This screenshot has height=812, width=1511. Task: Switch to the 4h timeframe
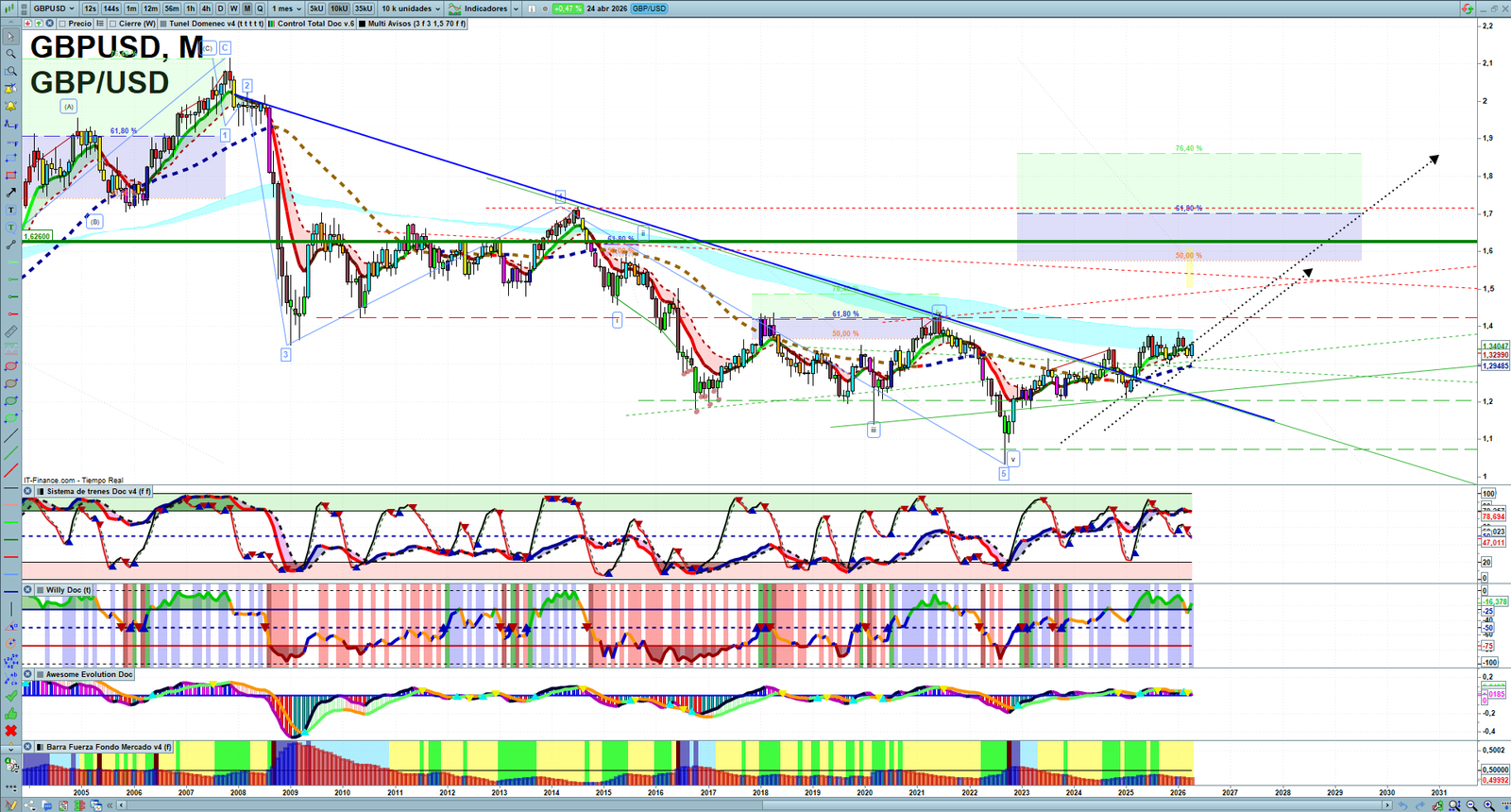pyautogui.click(x=206, y=8)
